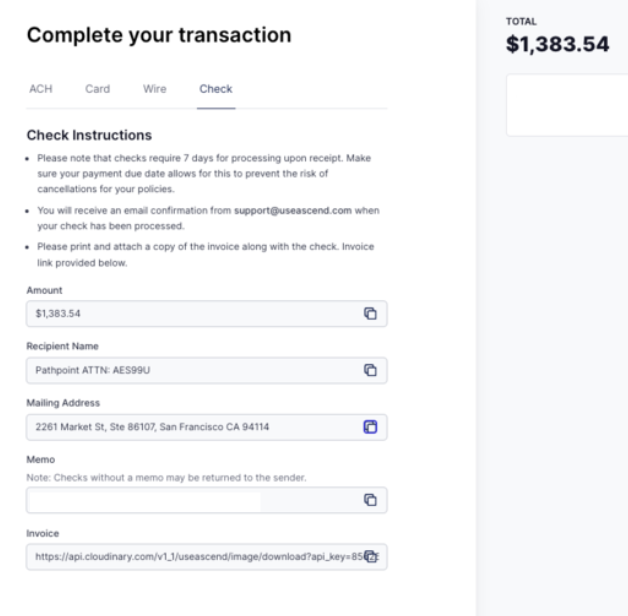The image size is (628, 616).
Task: Select the Wire tab
Action: 156,89
